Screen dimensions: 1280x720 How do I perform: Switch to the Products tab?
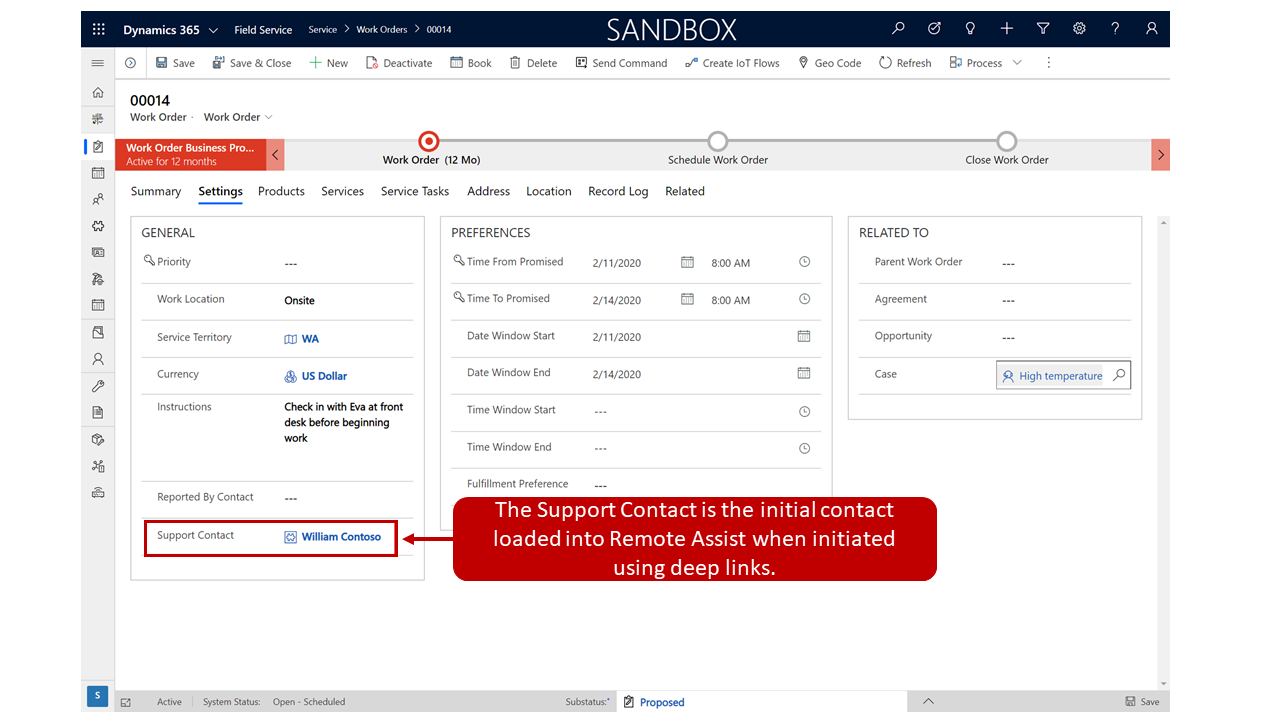pyautogui.click(x=281, y=191)
